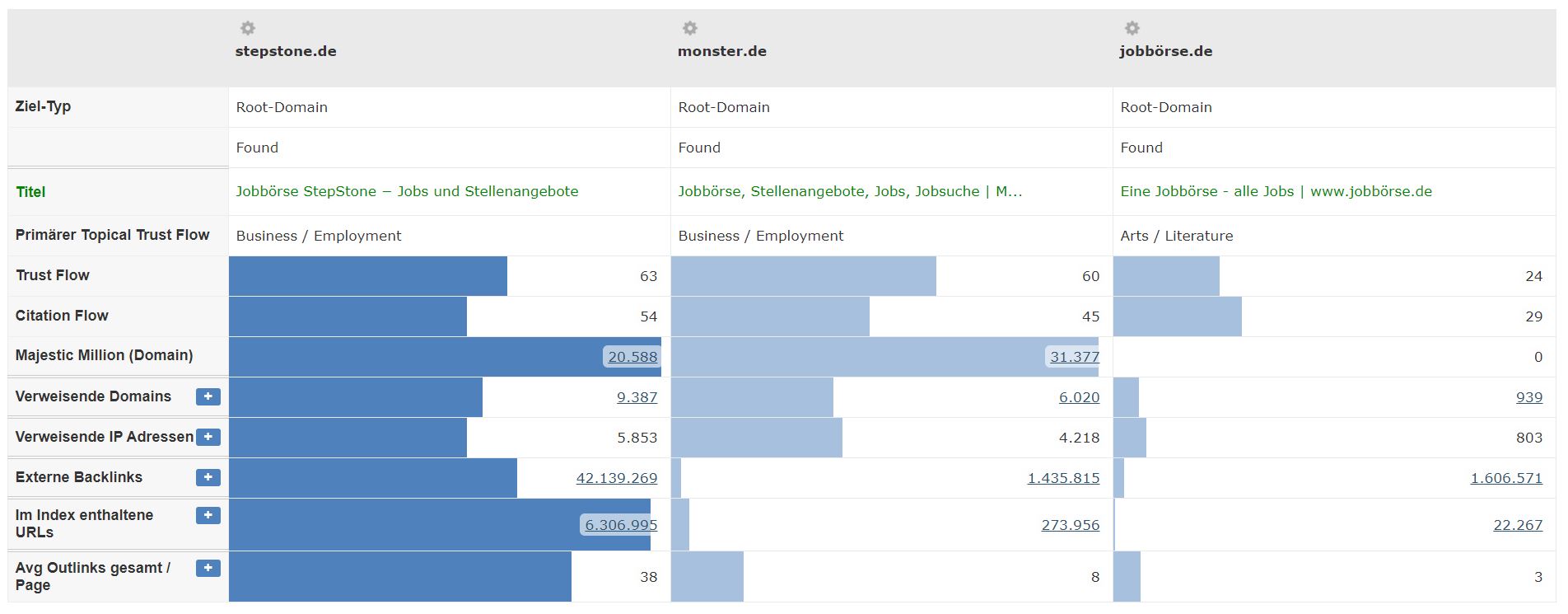Select the jobbörse.de column header
Viewport: 1568px width, 614px height.
point(1165,51)
